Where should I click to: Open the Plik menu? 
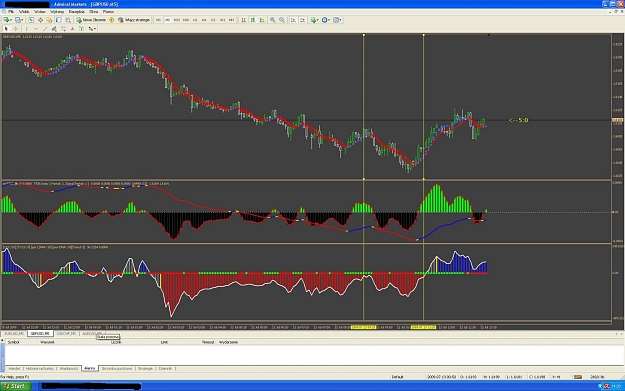coord(11,12)
